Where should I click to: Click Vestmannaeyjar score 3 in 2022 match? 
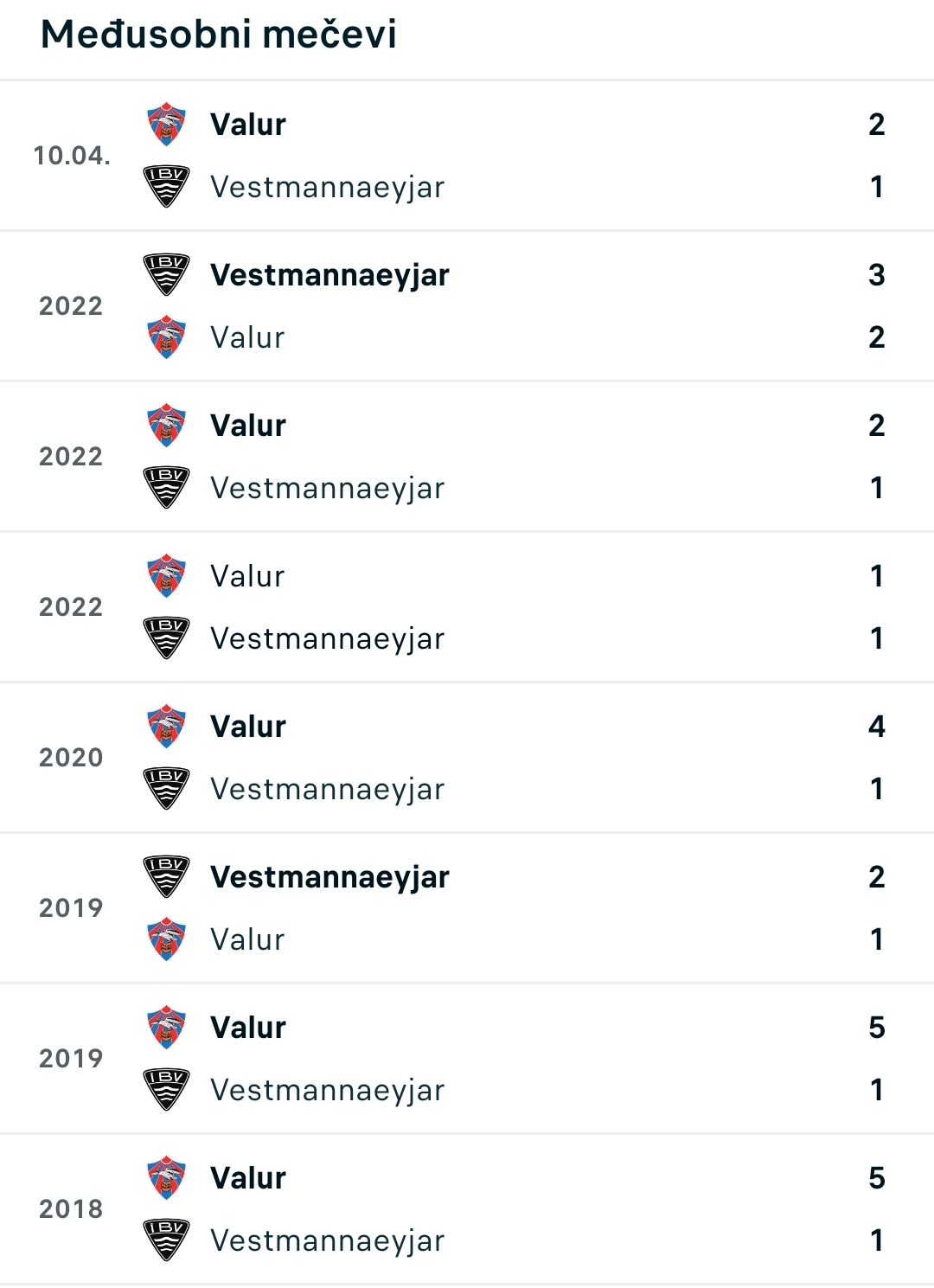pos(877,275)
